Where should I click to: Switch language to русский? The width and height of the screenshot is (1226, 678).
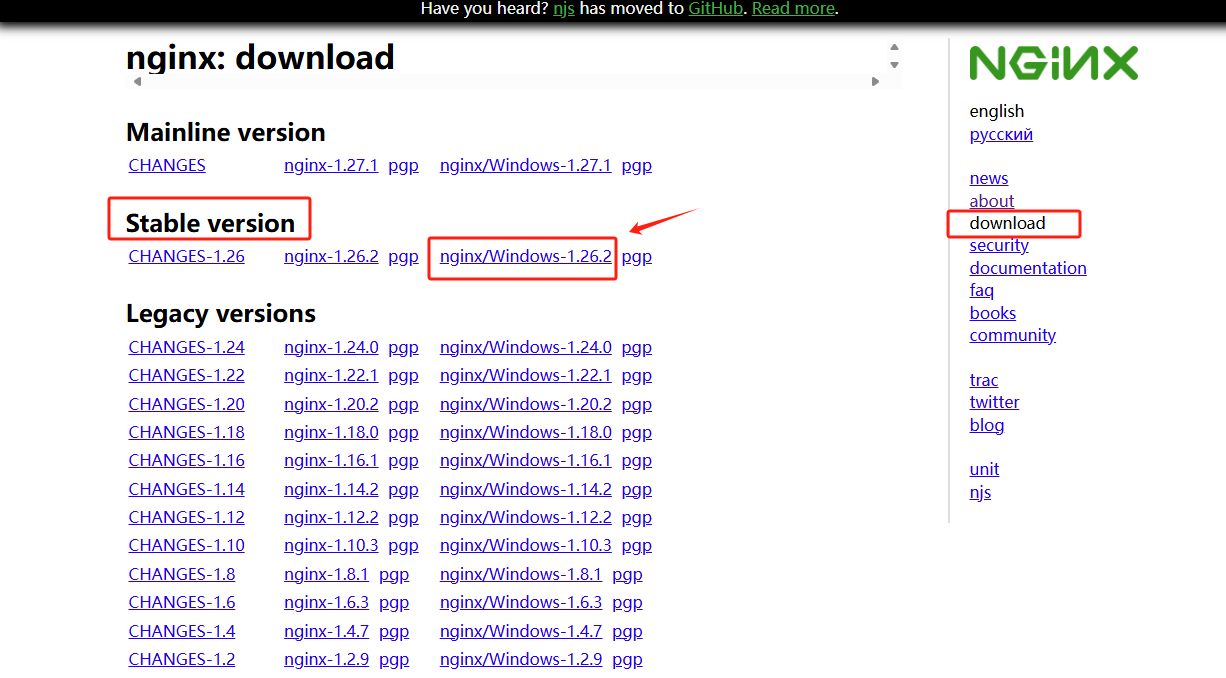pyautogui.click(x=1001, y=134)
